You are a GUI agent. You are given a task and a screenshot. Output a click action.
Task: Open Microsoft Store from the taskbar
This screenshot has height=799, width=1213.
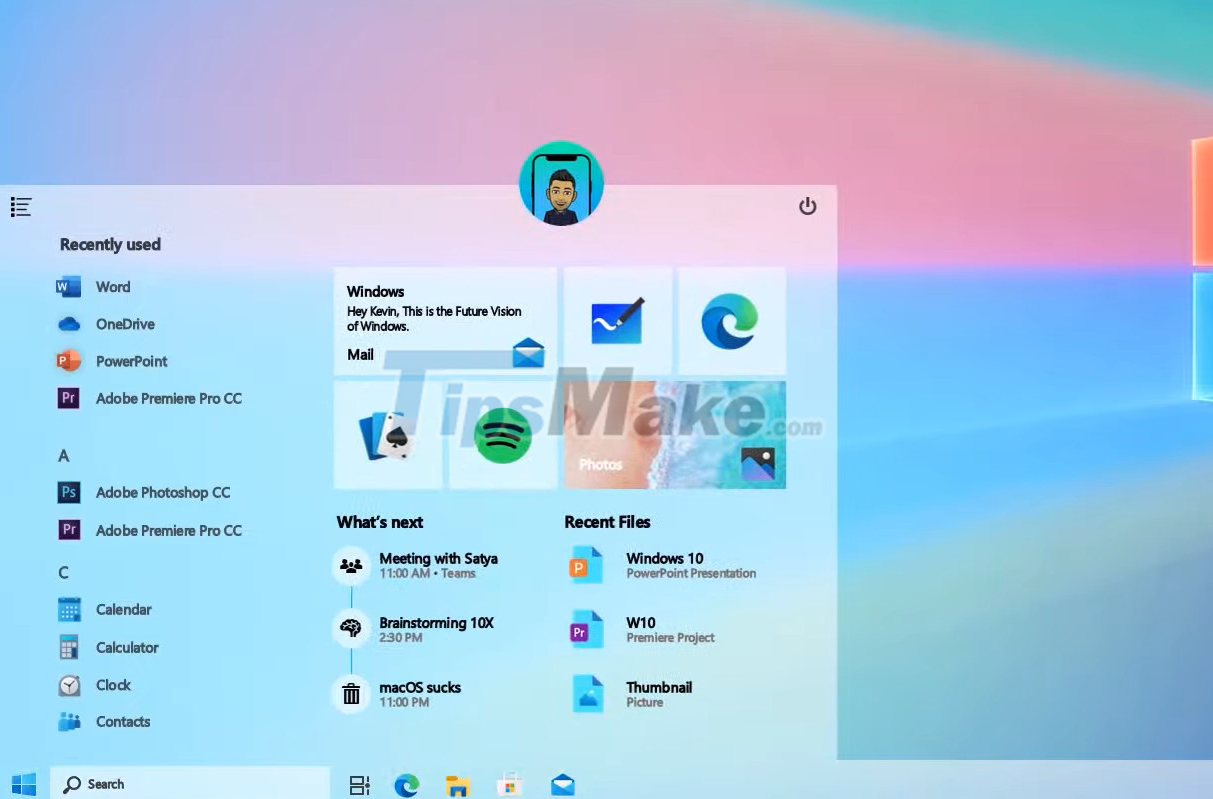point(510,784)
